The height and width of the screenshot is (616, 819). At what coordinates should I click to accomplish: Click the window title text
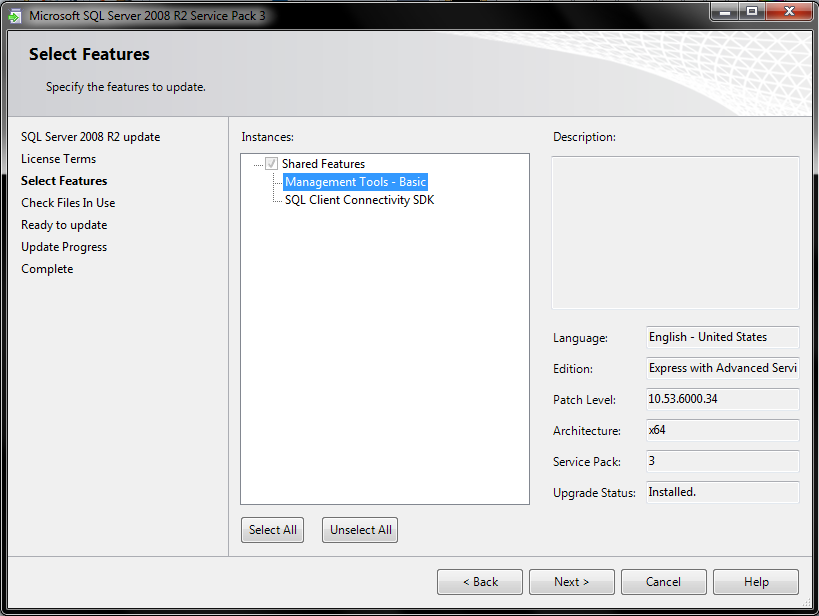147,16
